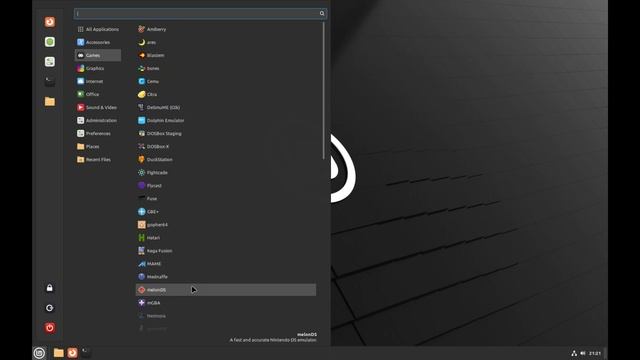Open the Fuse emulator
The image size is (640, 360).
(226, 199)
